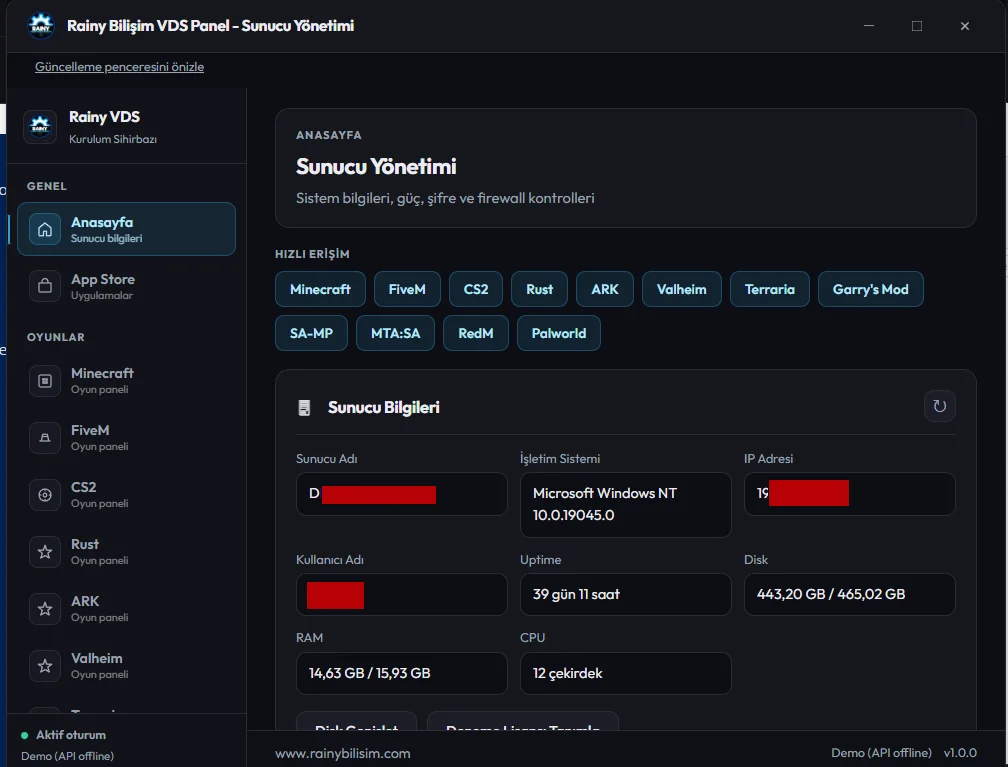Click the Garry's Mod quick access button

(870, 289)
